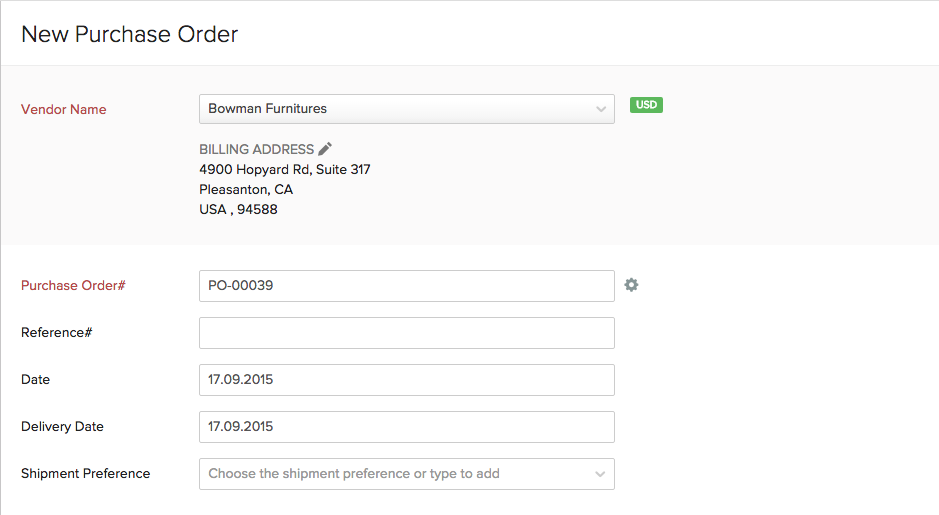Expand the Vendor Name dropdown arrow
The height and width of the screenshot is (515, 939).
(x=600, y=109)
